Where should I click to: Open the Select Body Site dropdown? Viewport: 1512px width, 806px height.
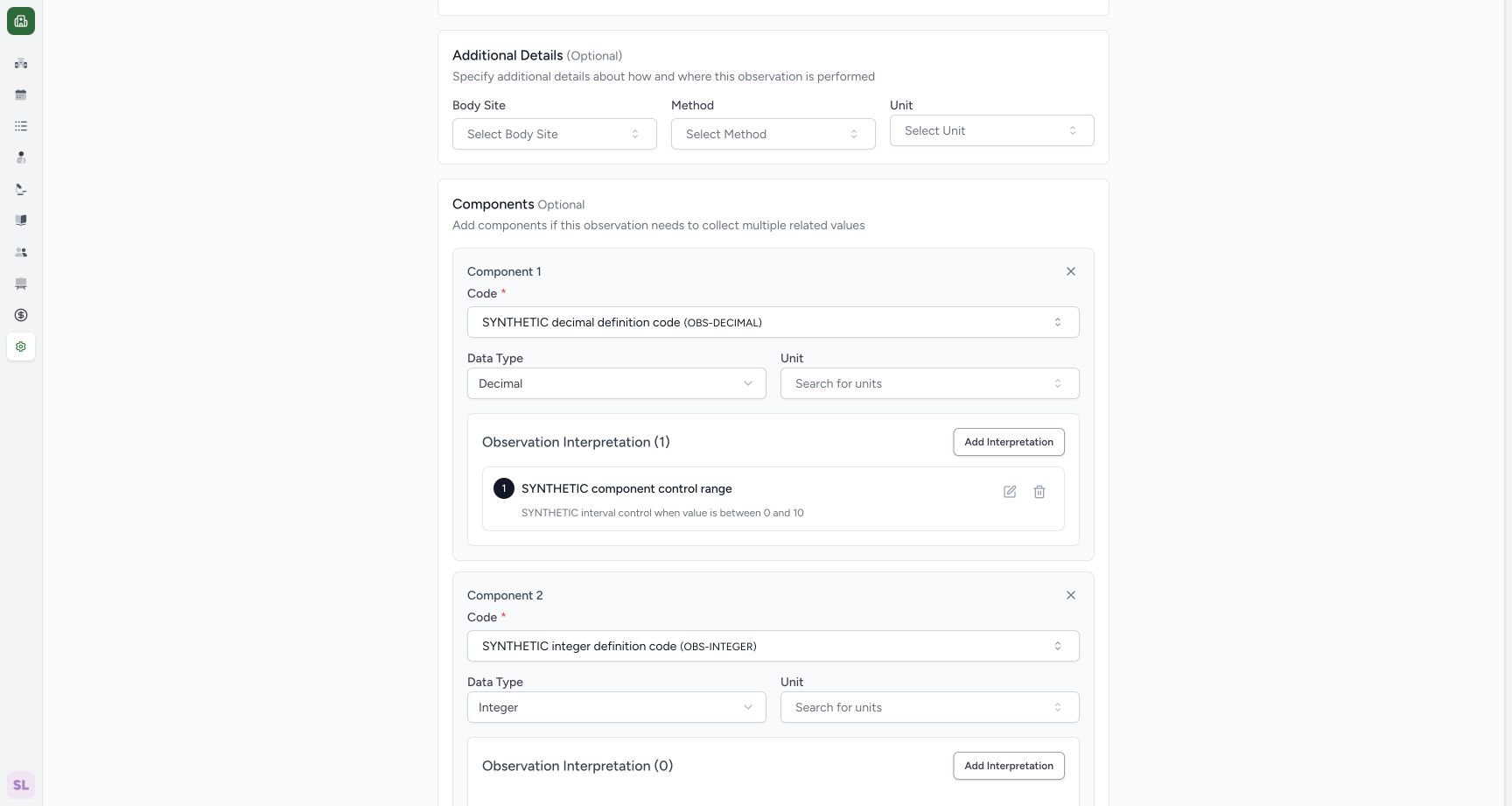(555, 134)
